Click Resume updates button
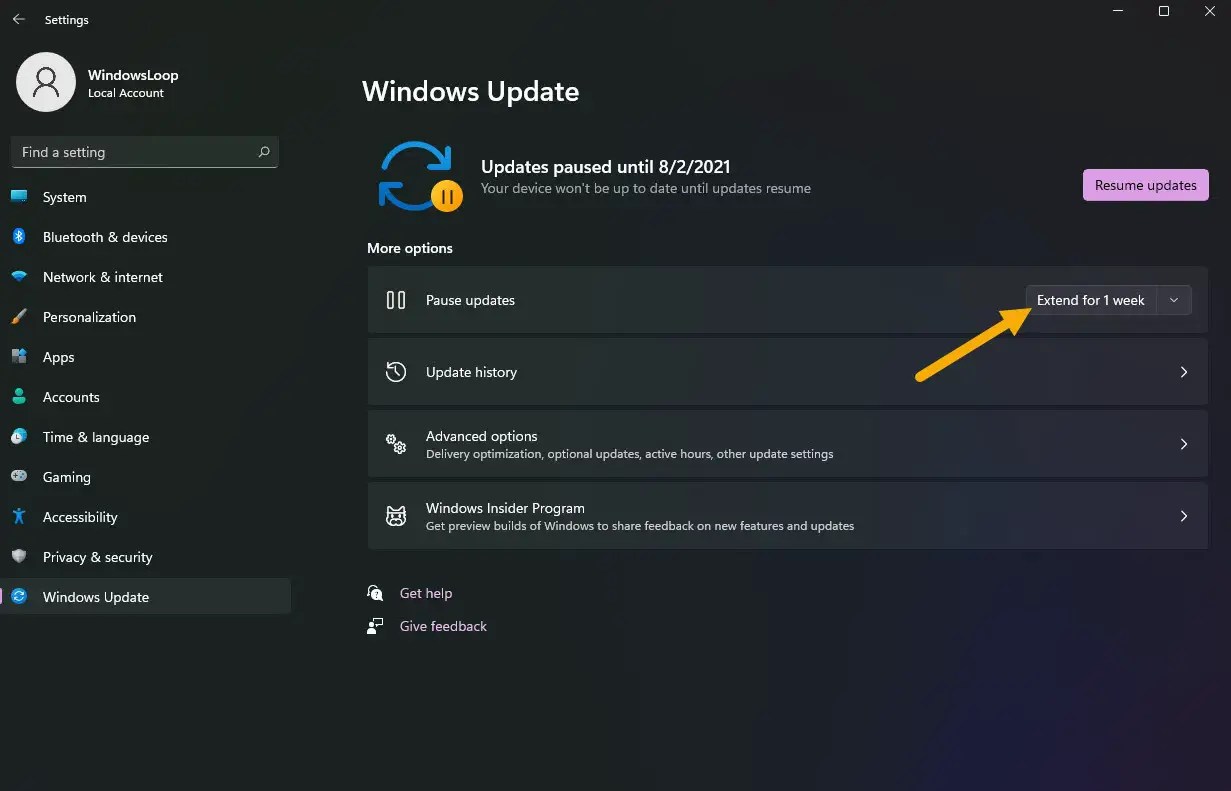The height and width of the screenshot is (791, 1231). (x=1146, y=185)
